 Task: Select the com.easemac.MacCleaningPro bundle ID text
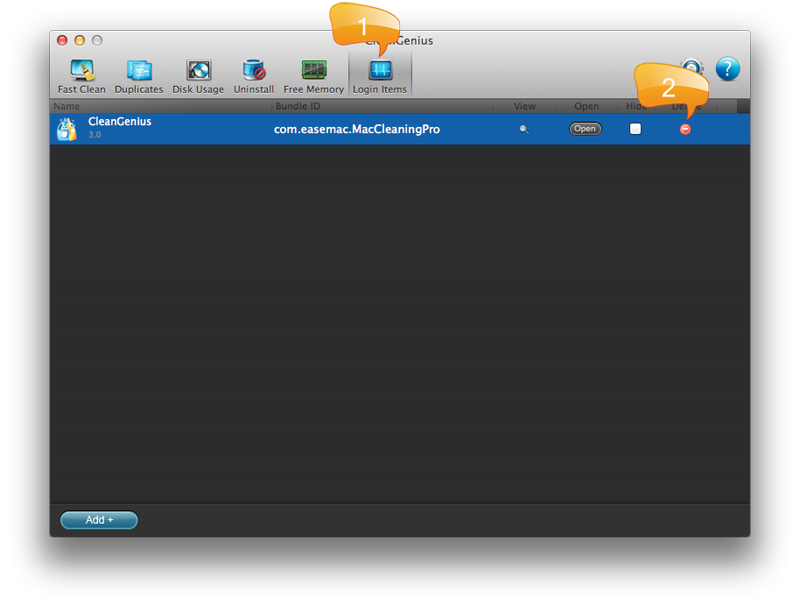357,129
